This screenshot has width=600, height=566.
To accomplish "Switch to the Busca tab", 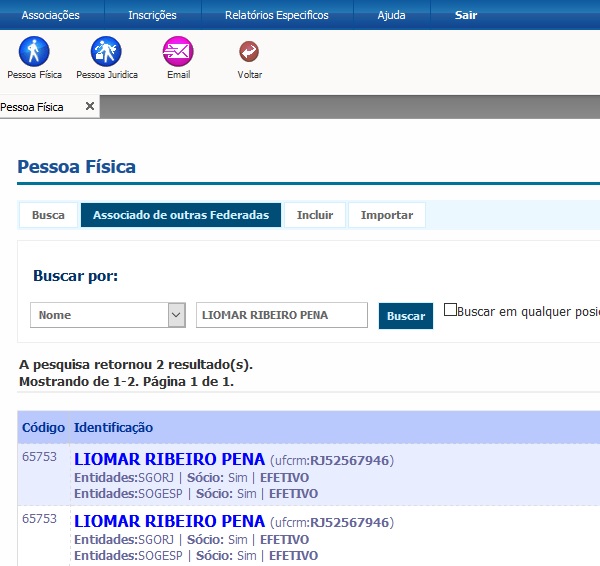I will 48,215.
